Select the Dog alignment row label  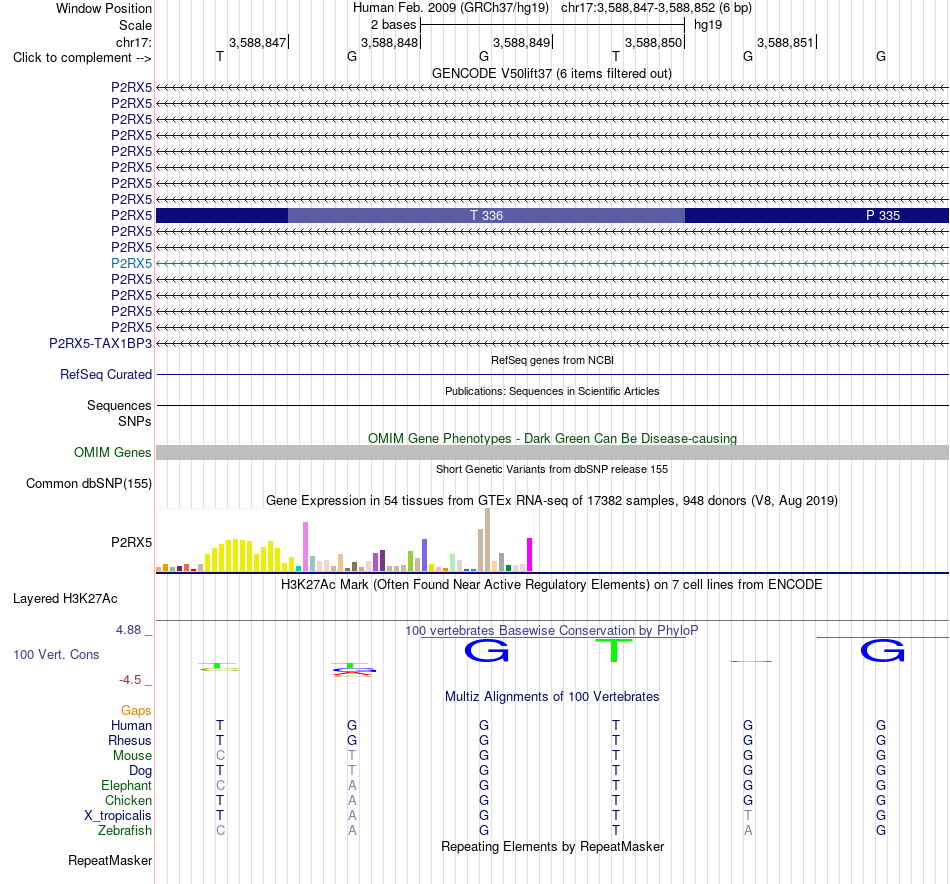140,770
